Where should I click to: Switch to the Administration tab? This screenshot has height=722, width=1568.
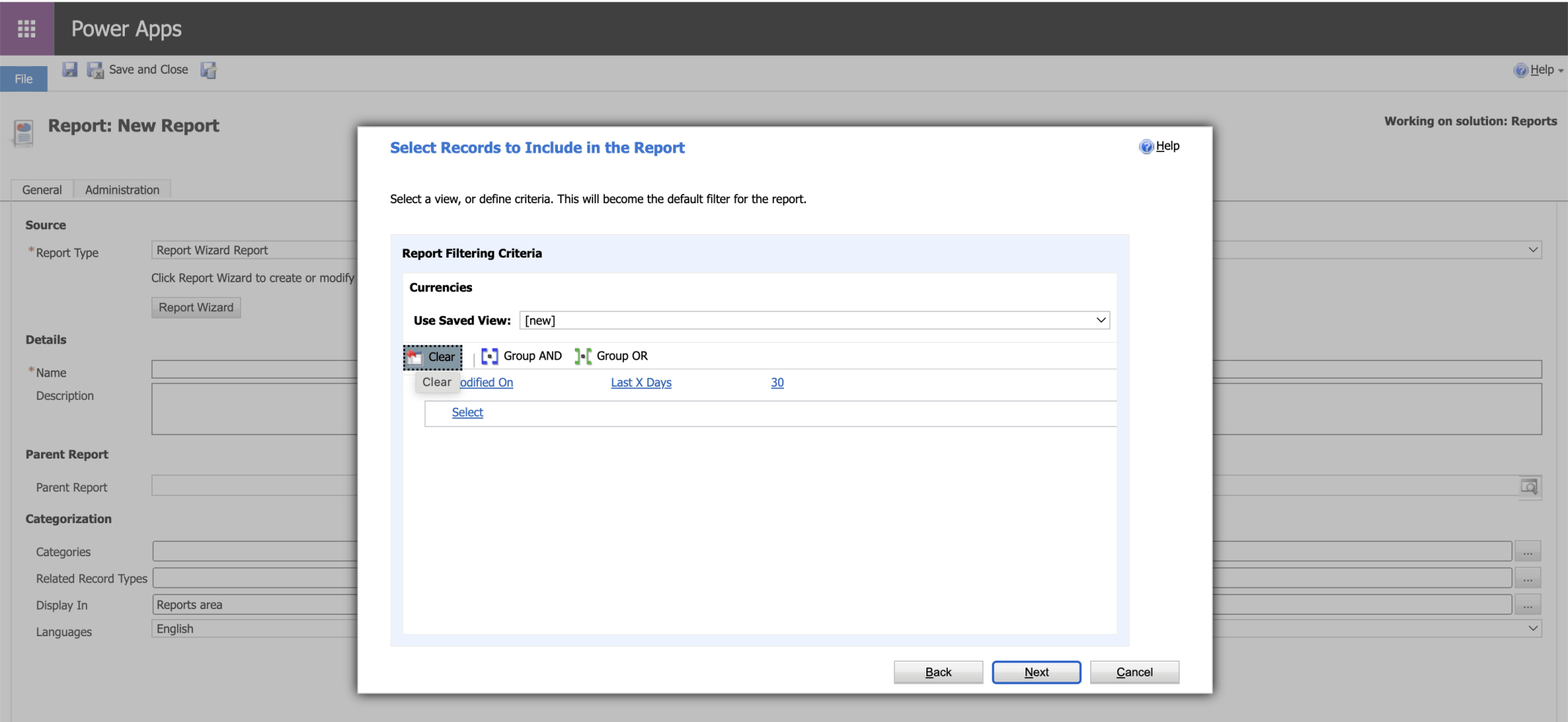tap(122, 190)
